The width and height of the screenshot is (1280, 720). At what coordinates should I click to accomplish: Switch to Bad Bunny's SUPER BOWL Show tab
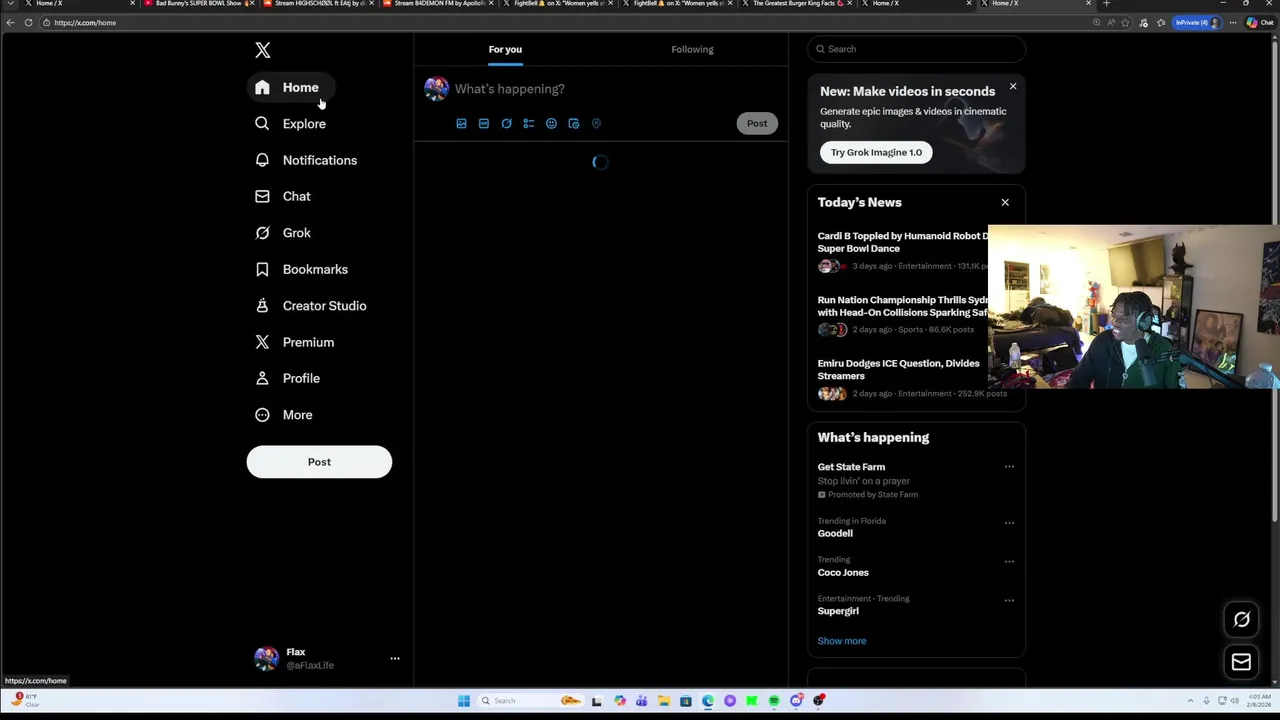click(200, 4)
